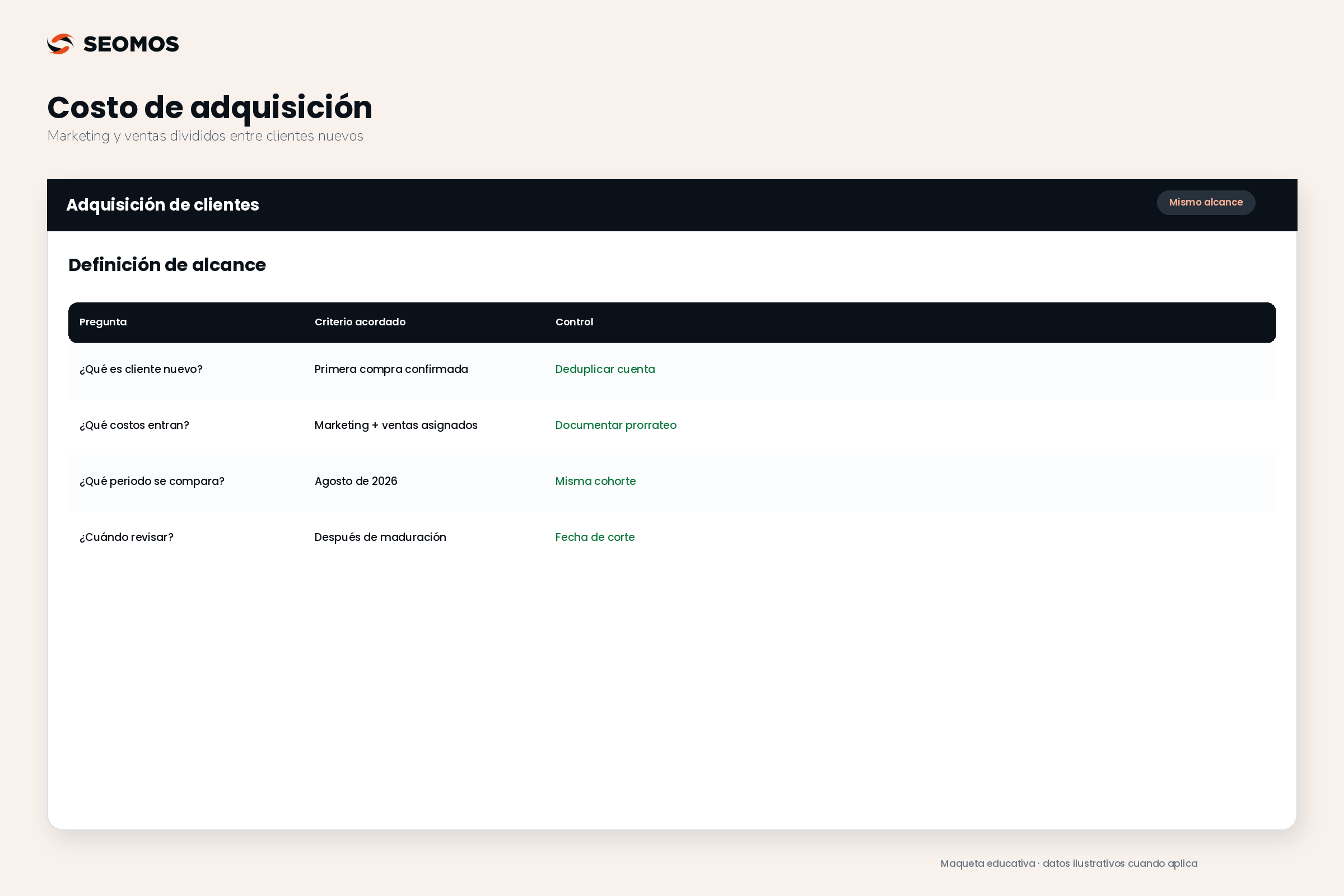This screenshot has width=1344, height=896.
Task: Click the Costo de adquisición page title
Action: (209, 107)
